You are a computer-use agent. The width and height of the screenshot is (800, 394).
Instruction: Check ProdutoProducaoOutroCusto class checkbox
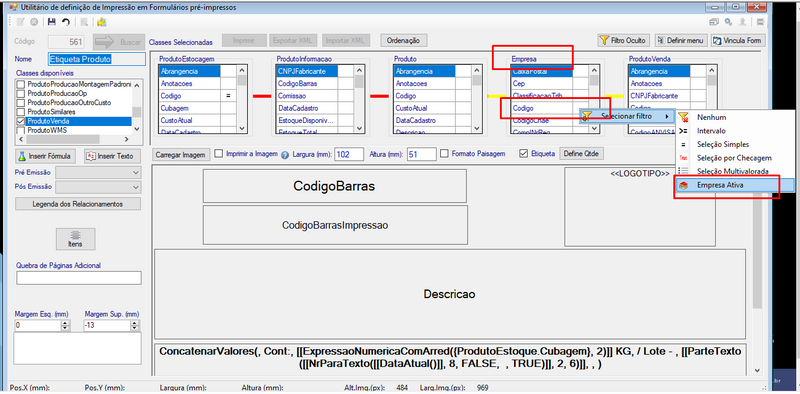click(21, 103)
